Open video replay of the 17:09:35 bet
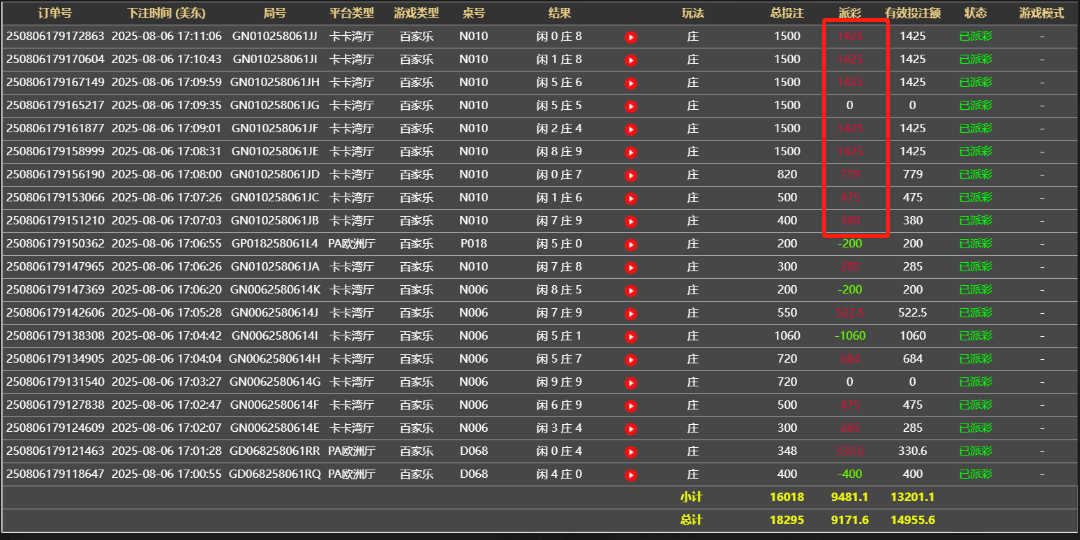The image size is (1080, 540). point(631,106)
